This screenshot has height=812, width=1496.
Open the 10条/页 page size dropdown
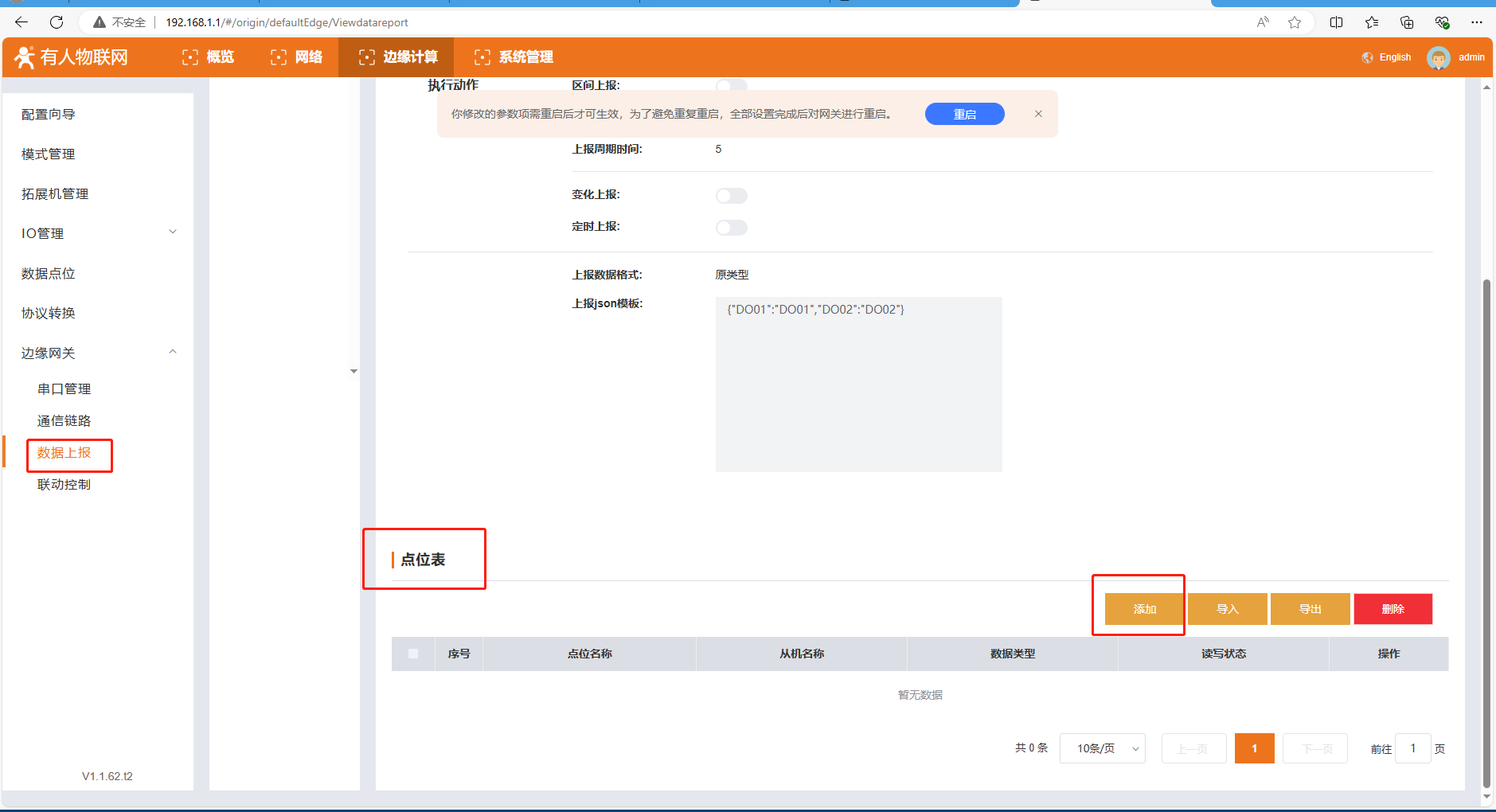(x=1102, y=748)
